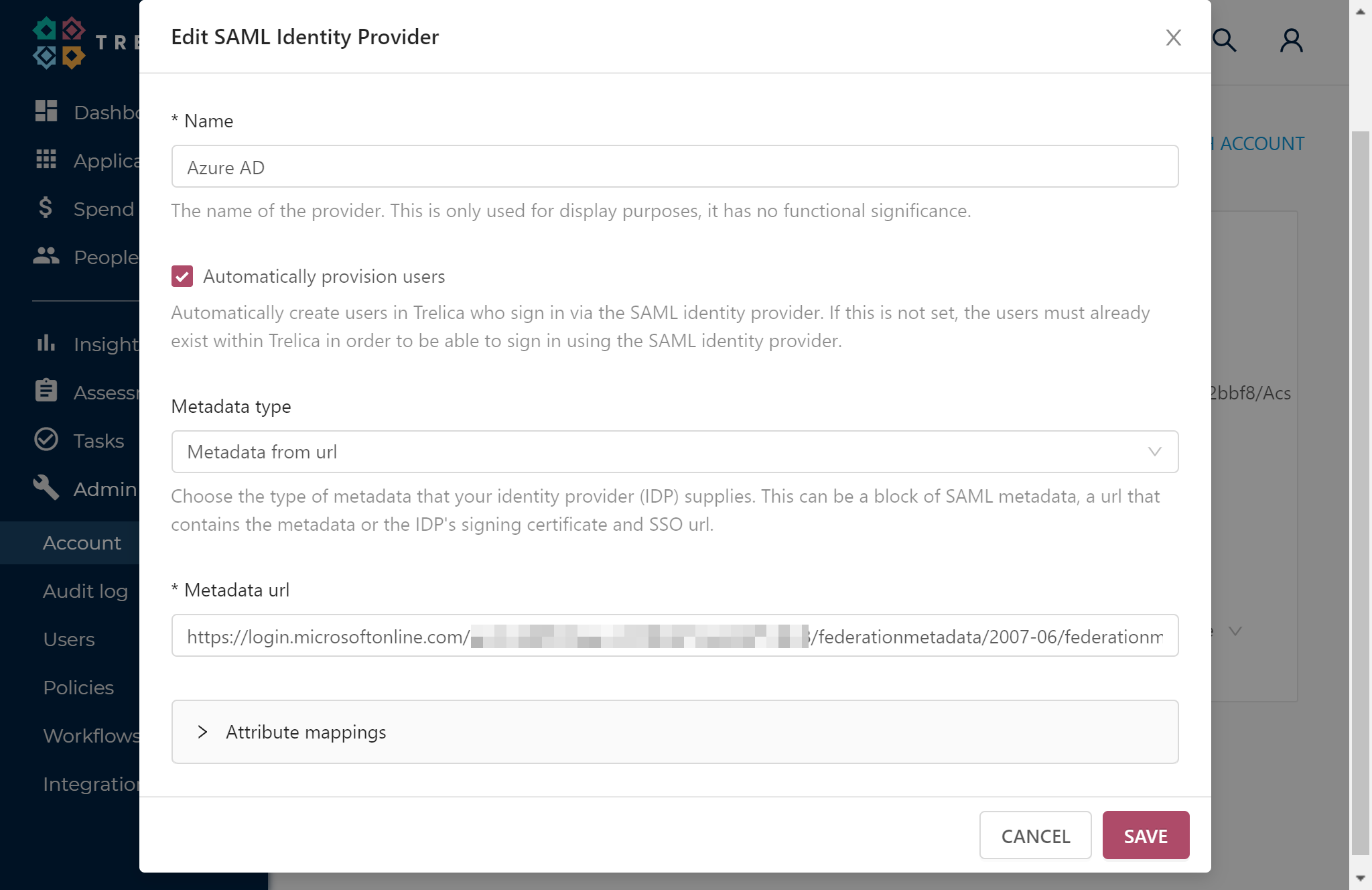Viewport: 1372px width, 890px height.
Task: Open the People icon in sidebar
Action: point(46,256)
